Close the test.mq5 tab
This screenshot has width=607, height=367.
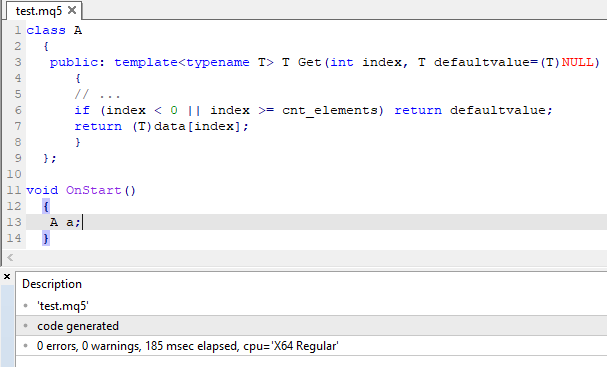(x=72, y=10)
